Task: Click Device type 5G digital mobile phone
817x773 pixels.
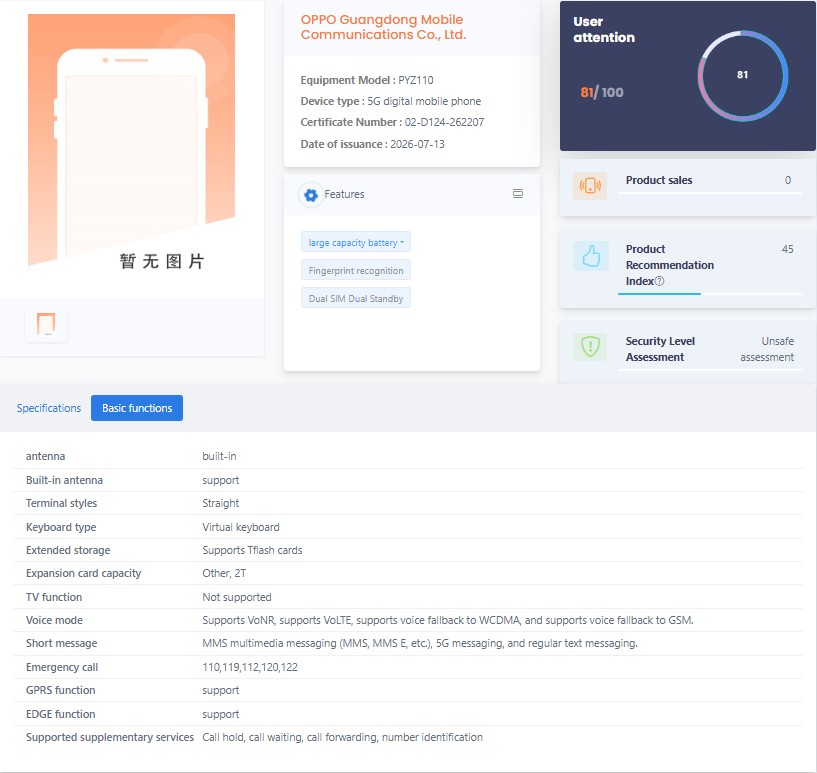Action: click(391, 101)
